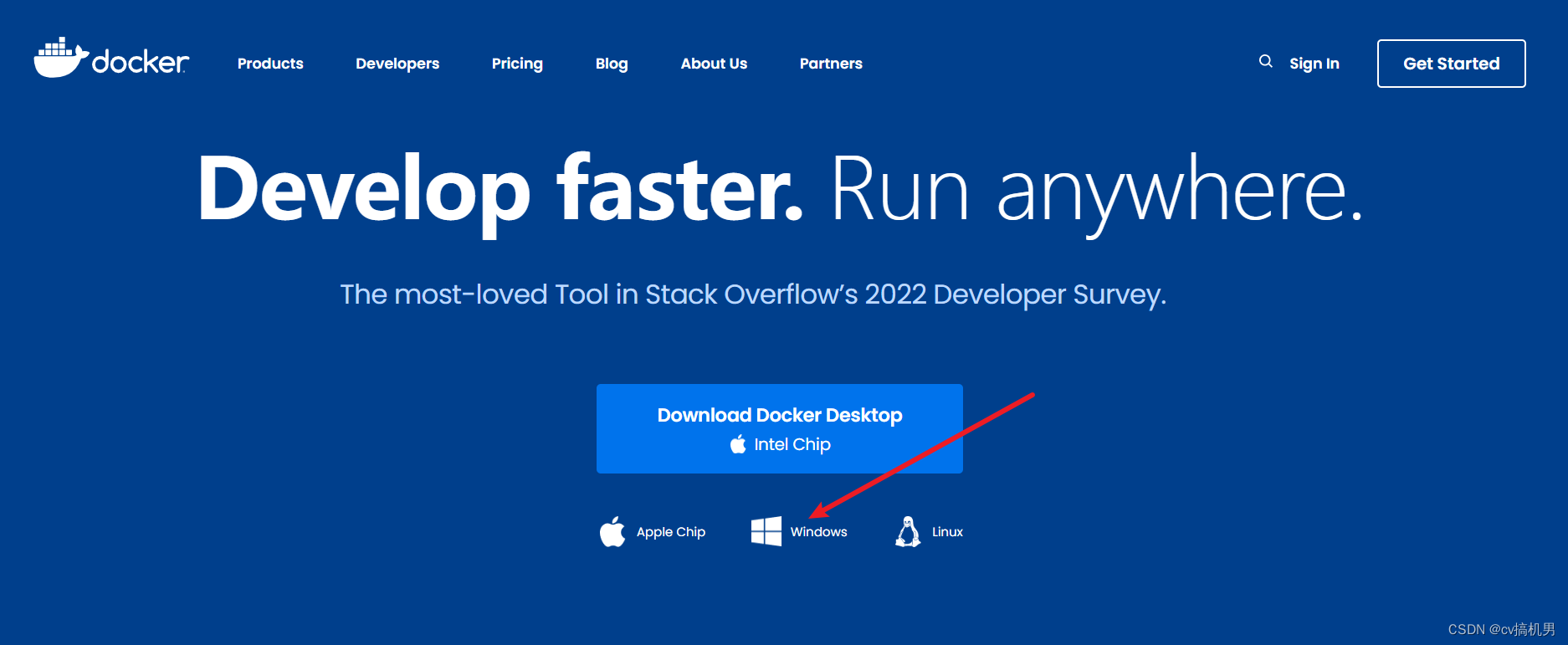The width and height of the screenshot is (1568, 645).
Task: Click the Linux penguin icon
Action: tap(908, 531)
